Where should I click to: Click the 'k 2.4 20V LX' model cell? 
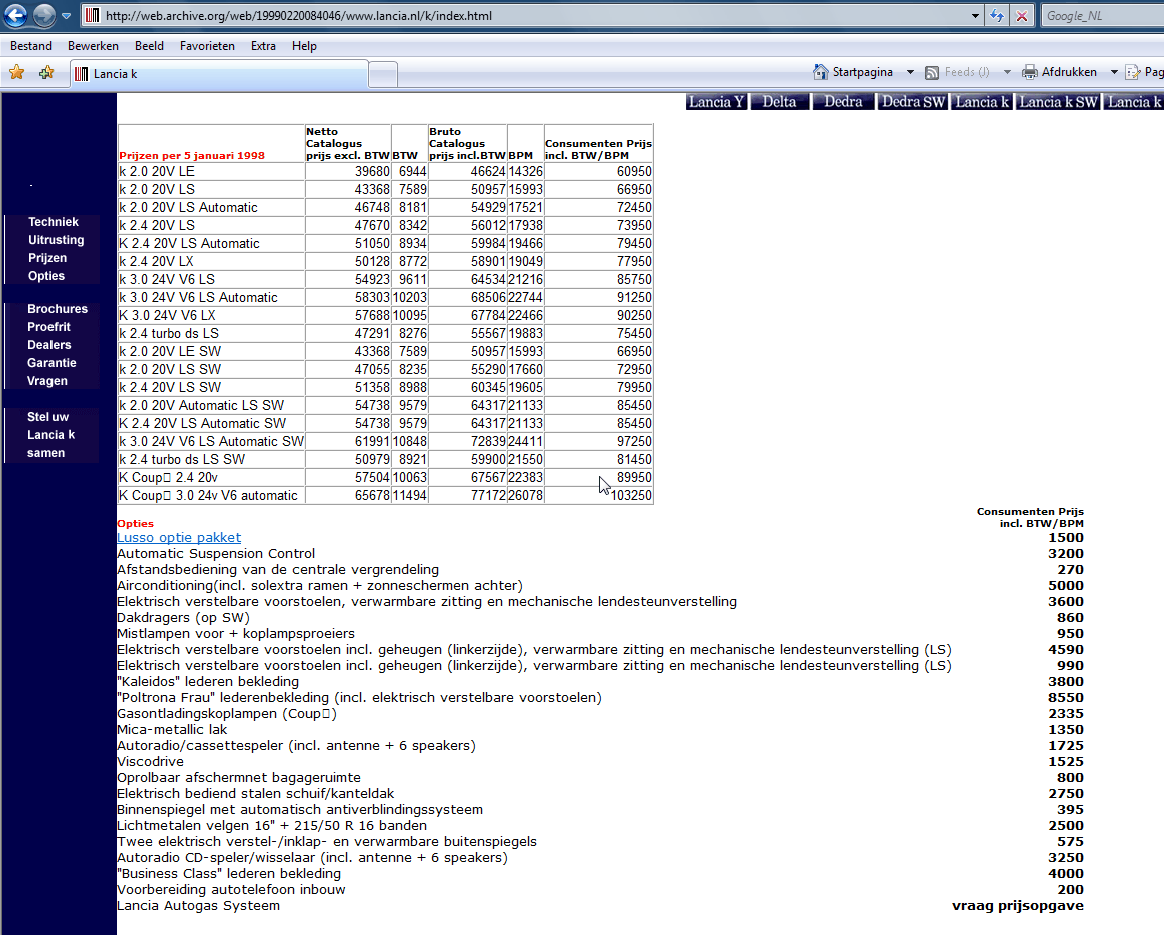(x=212, y=261)
